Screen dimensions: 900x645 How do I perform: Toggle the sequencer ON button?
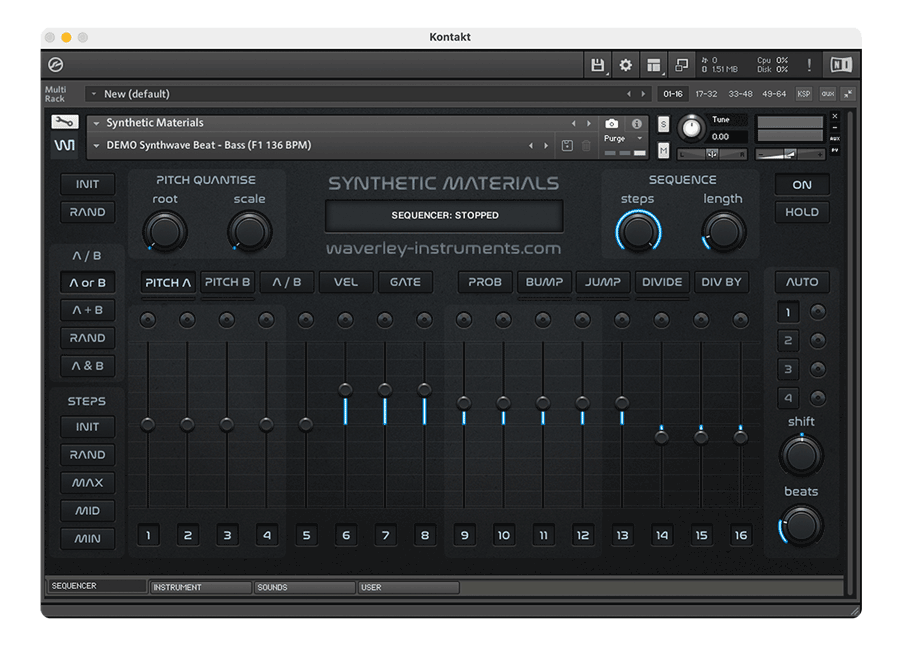pos(802,185)
